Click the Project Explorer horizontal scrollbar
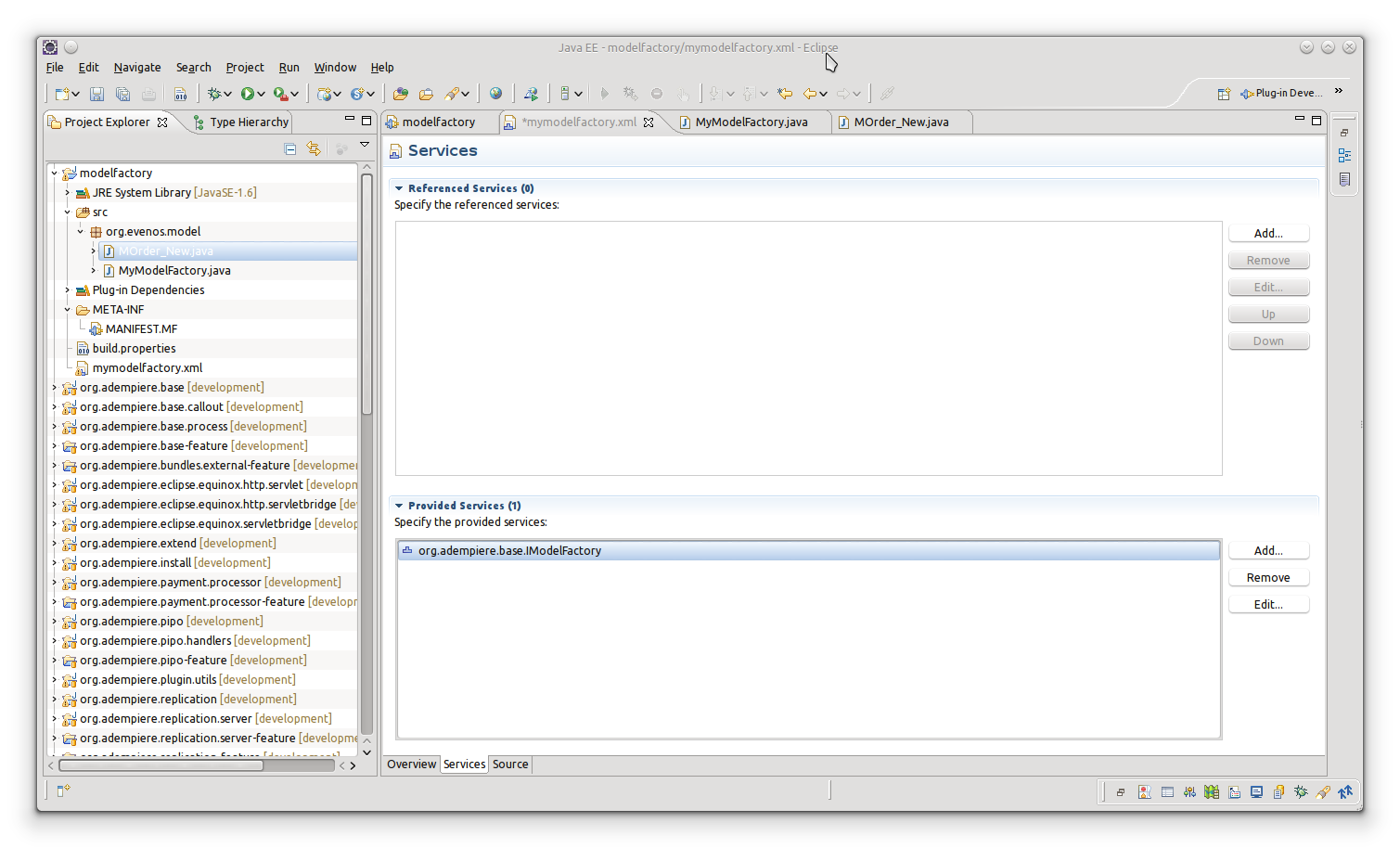 (161, 765)
